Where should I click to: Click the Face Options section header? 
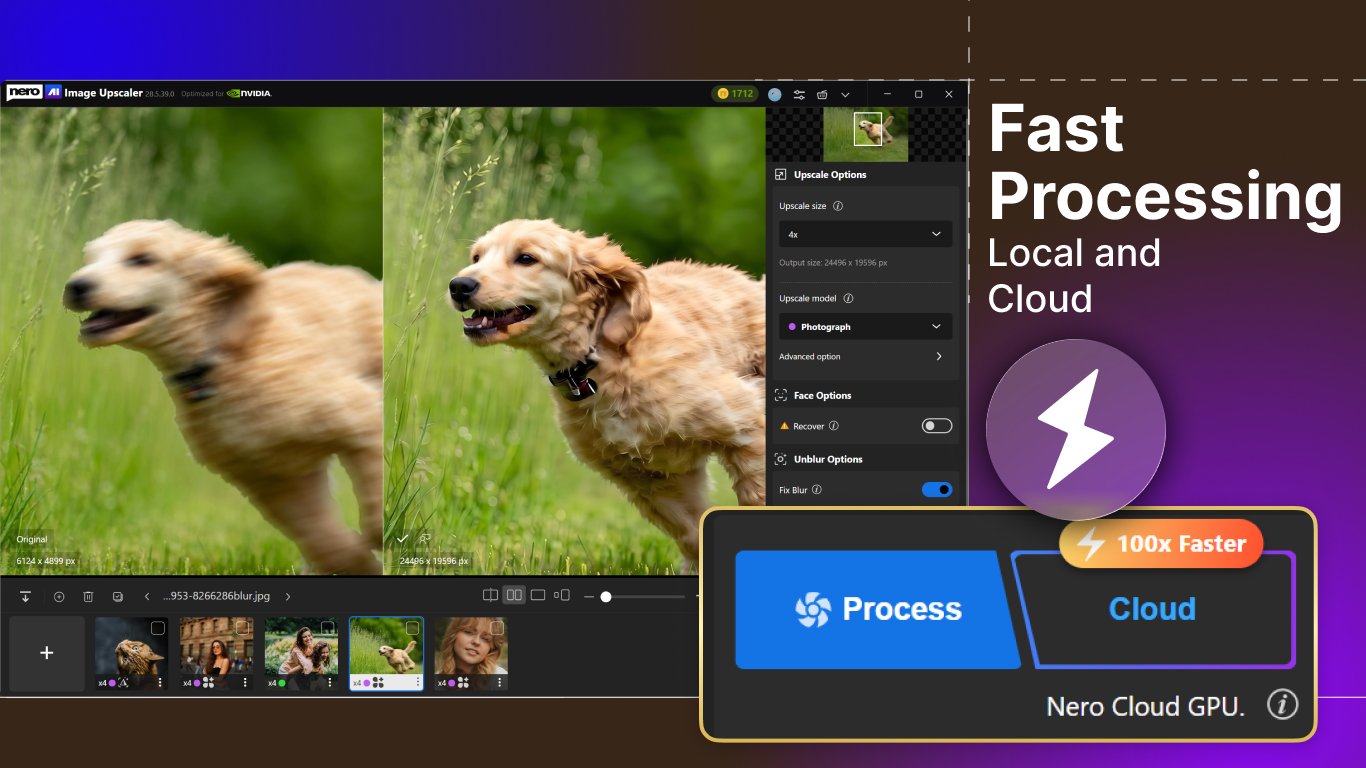[823, 396]
